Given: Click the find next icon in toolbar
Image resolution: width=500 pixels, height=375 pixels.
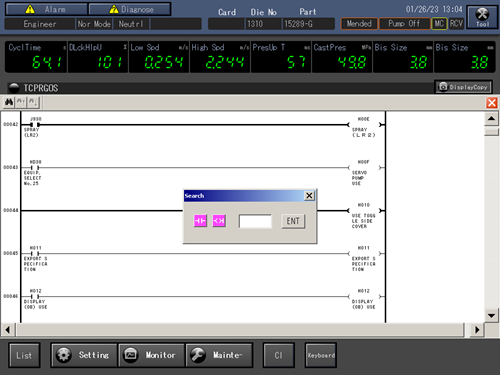Looking at the screenshot, I should pos(33,102).
